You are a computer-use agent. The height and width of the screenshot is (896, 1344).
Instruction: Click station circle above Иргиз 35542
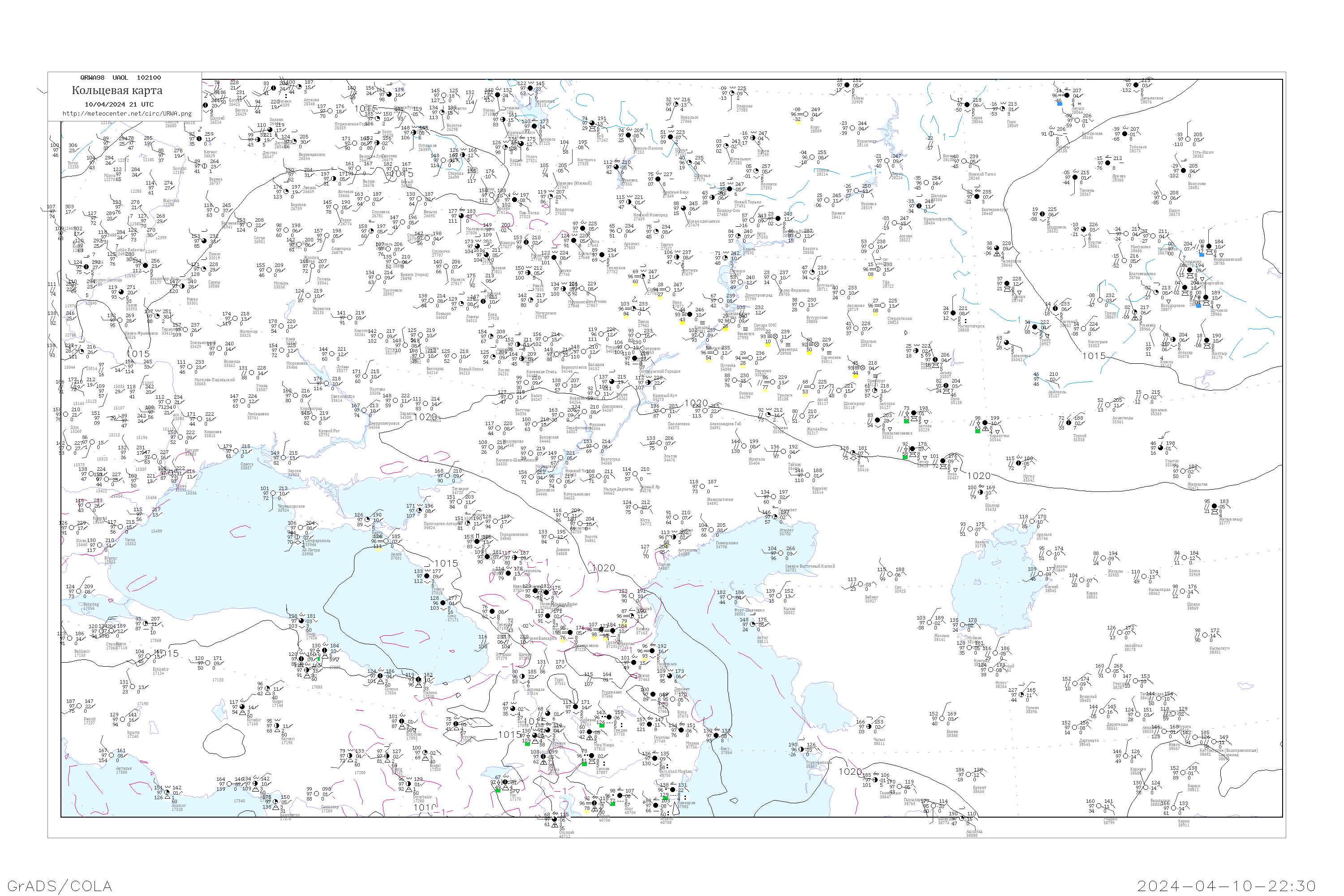1018,463
